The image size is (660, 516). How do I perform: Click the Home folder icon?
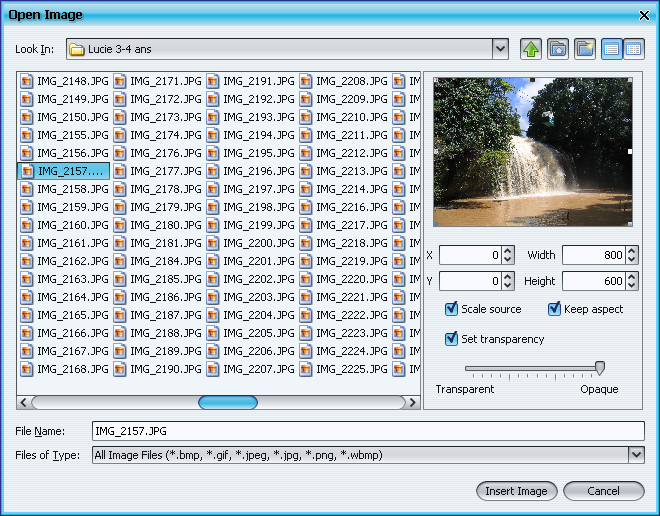(558, 49)
